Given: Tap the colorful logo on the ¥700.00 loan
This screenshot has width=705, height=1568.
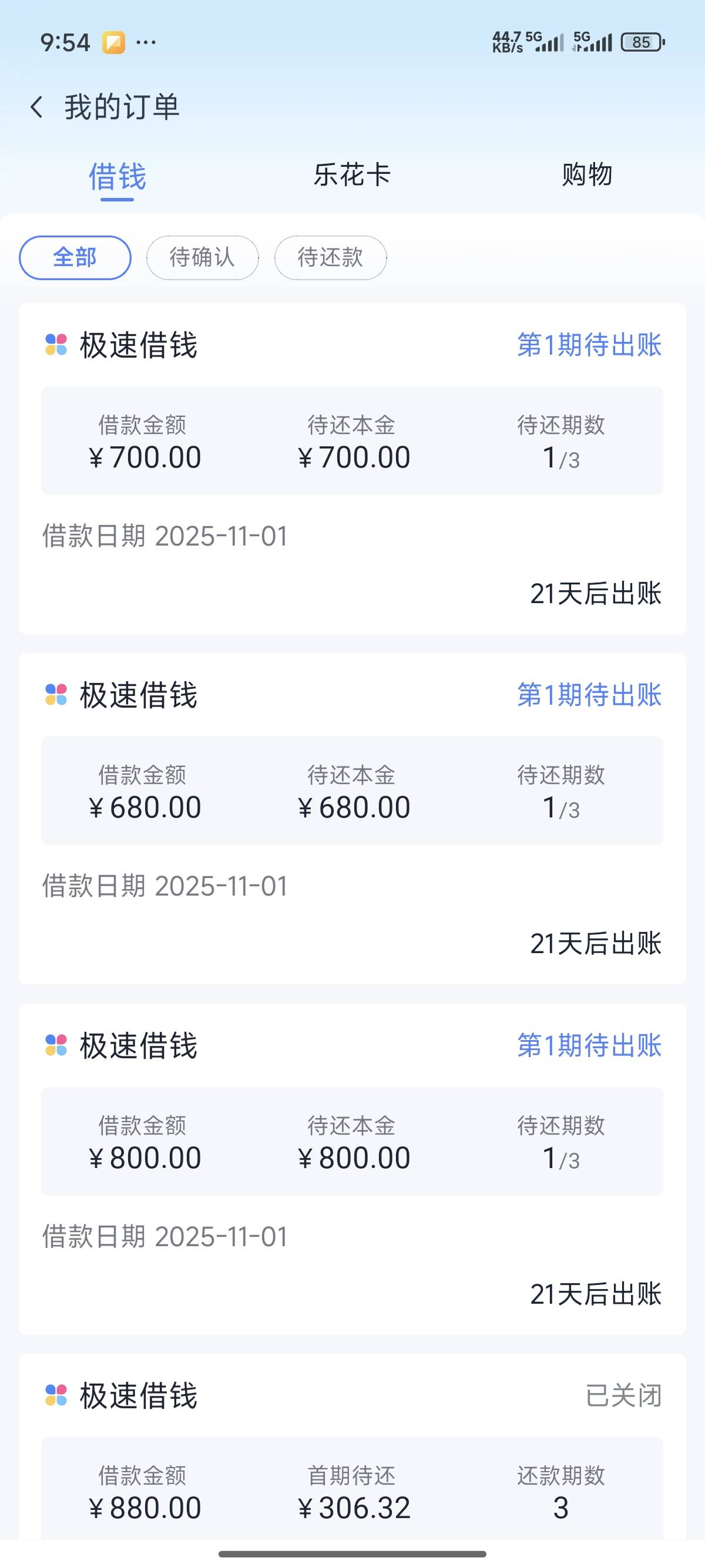Looking at the screenshot, I should click(56, 345).
